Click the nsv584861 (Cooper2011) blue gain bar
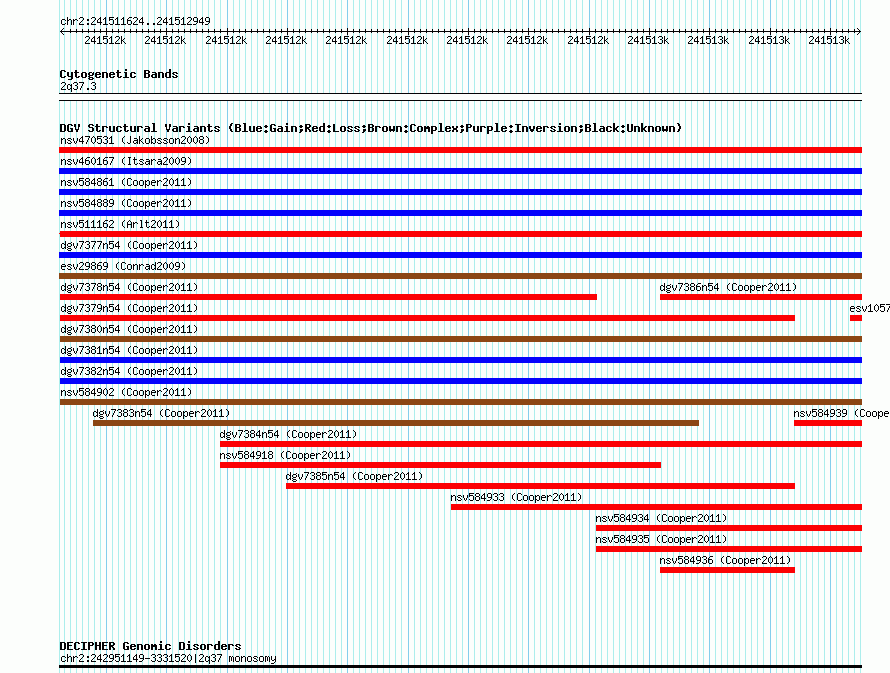Screen dimensions: 890x673 460,192
